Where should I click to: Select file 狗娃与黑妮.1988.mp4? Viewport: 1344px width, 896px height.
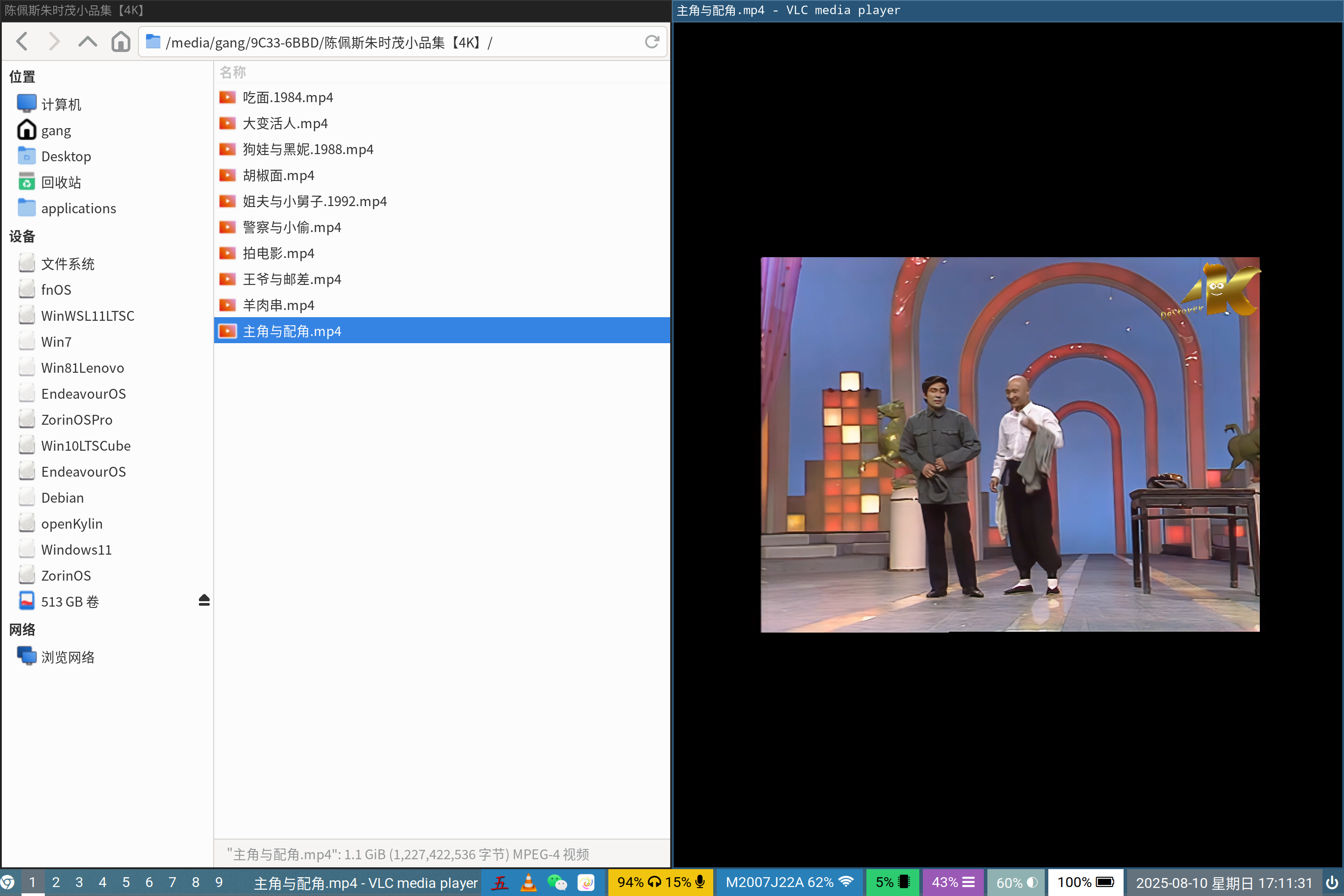tap(442, 149)
